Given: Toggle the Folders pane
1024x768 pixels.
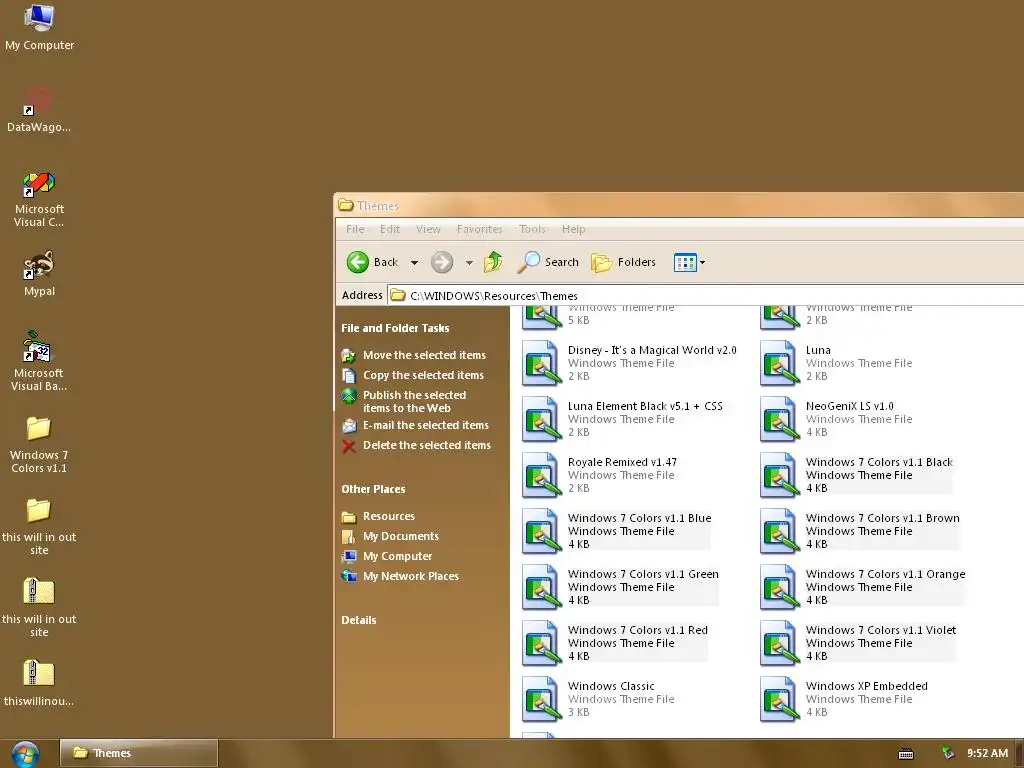Looking at the screenshot, I should [x=624, y=262].
